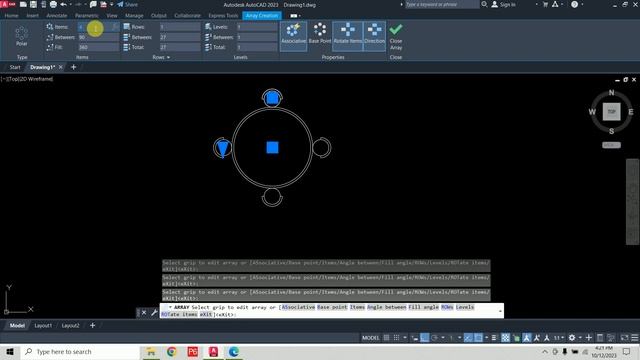The height and width of the screenshot is (360, 640).
Task: Click the status bar customization hamburger icon
Action: pos(635,338)
